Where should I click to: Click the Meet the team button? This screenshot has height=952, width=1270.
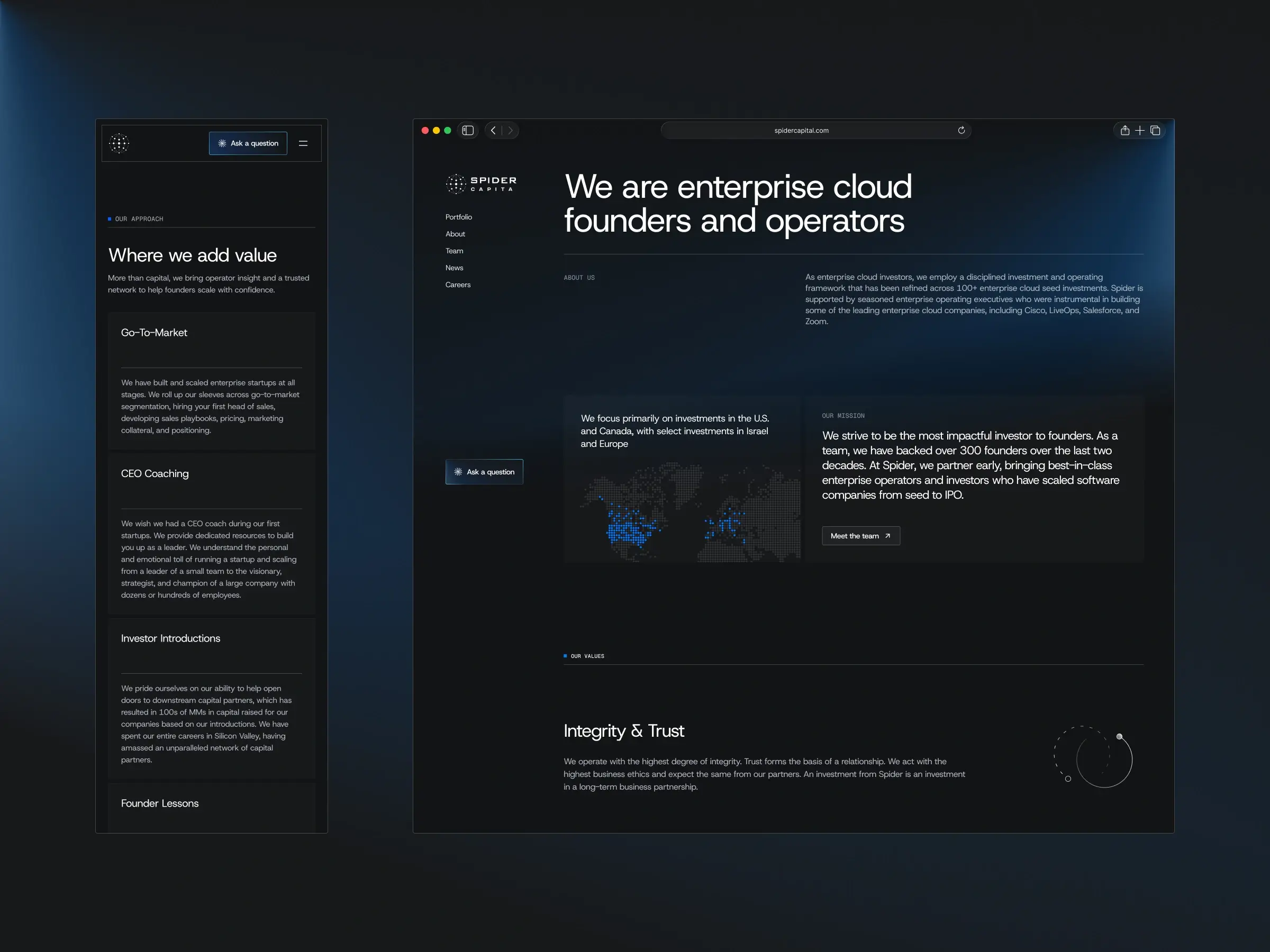[x=860, y=536]
